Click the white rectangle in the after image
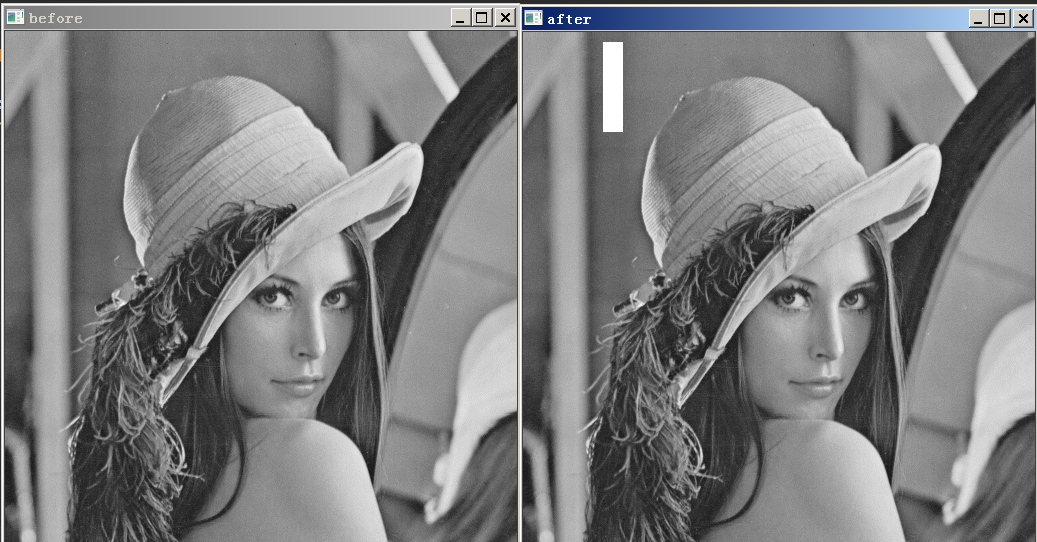 pyautogui.click(x=613, y=87)
